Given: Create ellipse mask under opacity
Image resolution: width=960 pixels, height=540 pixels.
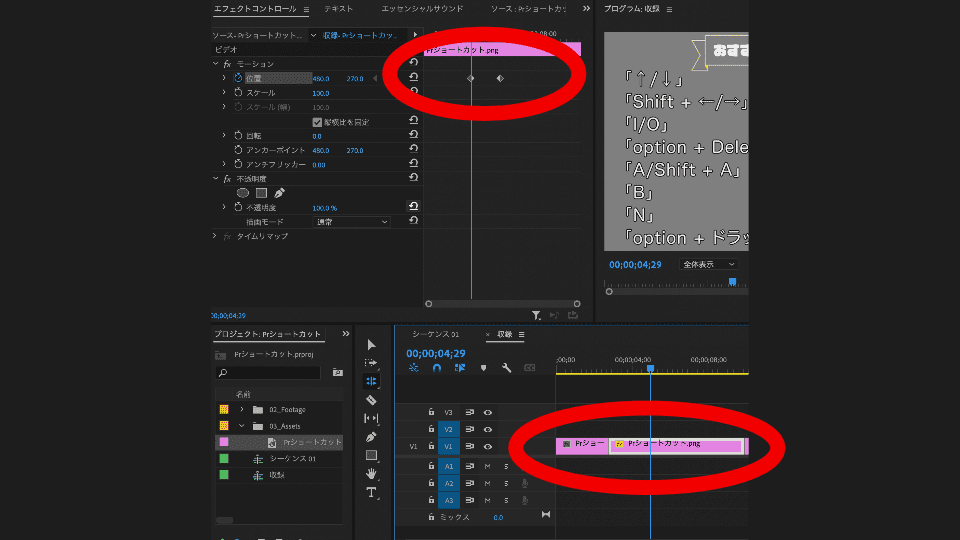Looking at the screenshot, I should [243, 193].
